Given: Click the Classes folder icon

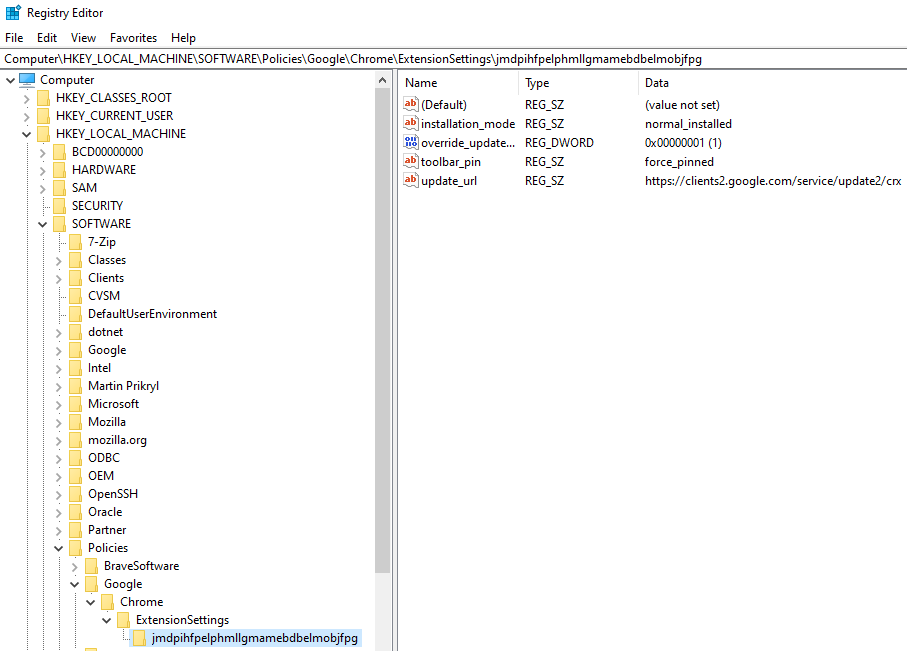Looking at the screenshot, I should pyautogui.click(x=76, y=260).
